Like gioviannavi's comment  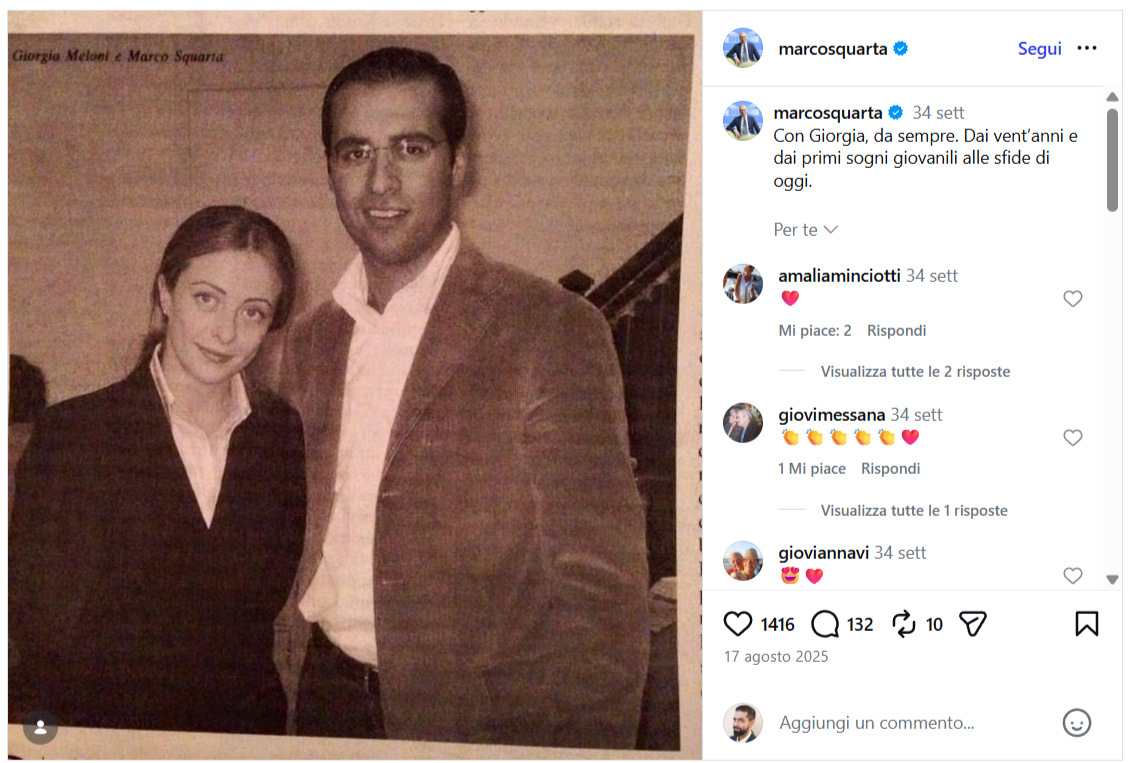(x=1072, y=575)
